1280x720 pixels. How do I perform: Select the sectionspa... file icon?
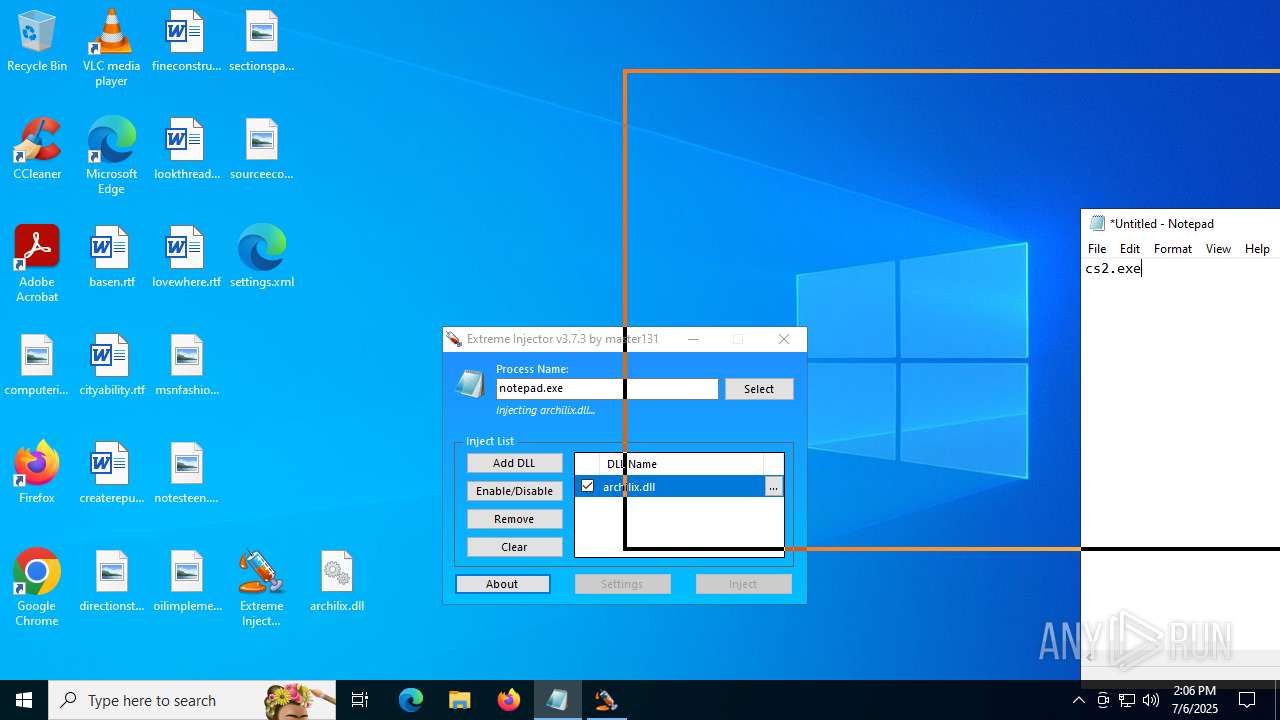coord(261,42)
